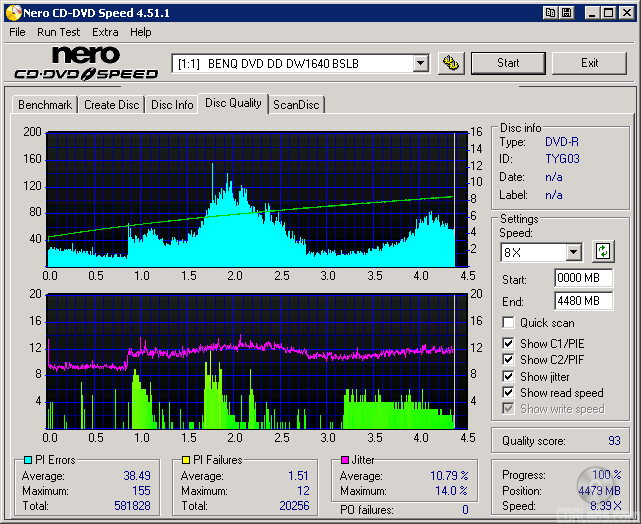
Task: Click the copy-to-clipboard icon in the title bar
Action: click(x=551, y=12)
